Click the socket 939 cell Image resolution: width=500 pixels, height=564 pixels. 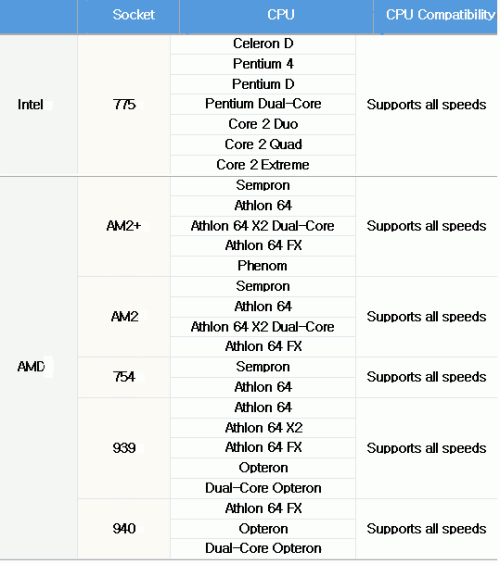pos(124,448)
